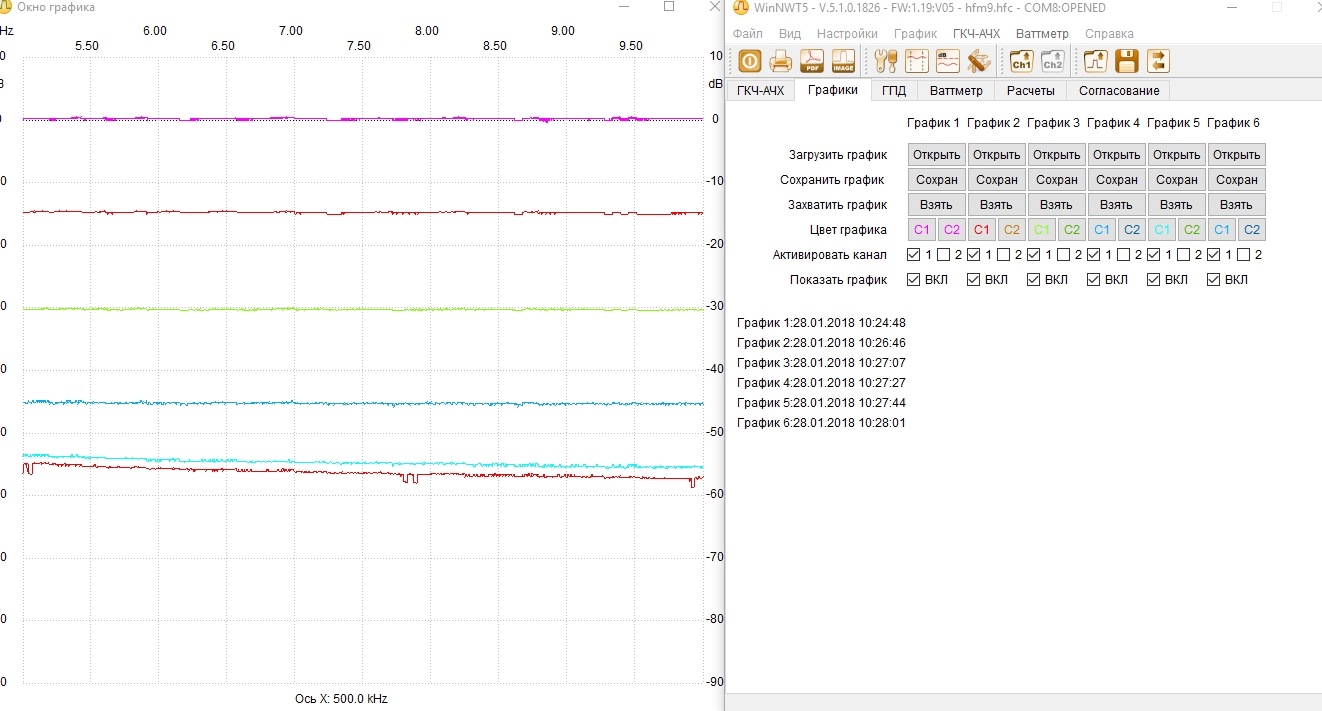Click the power on/off toolbar icon
Screen dimensions: 1322x711
(x=750, y=62)
